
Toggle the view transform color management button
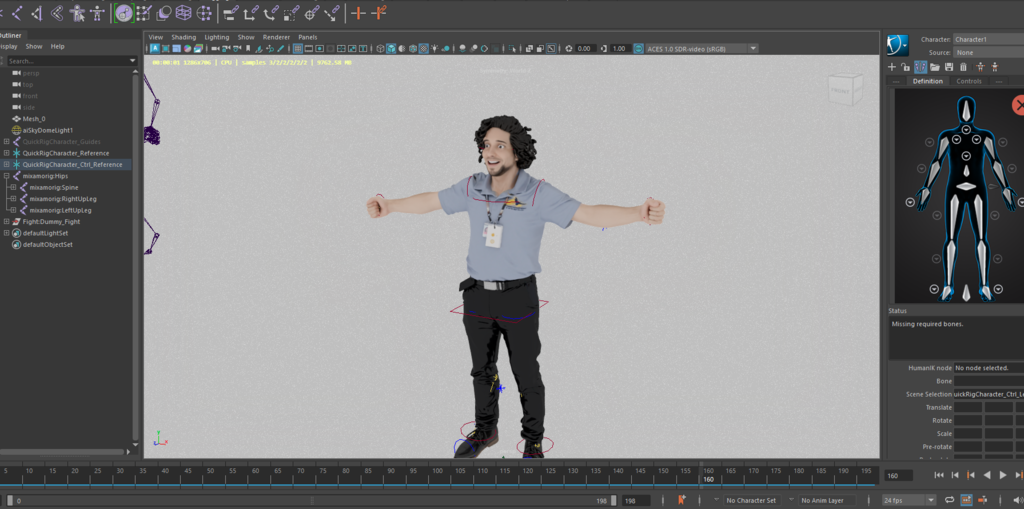(x=638, y=48)
